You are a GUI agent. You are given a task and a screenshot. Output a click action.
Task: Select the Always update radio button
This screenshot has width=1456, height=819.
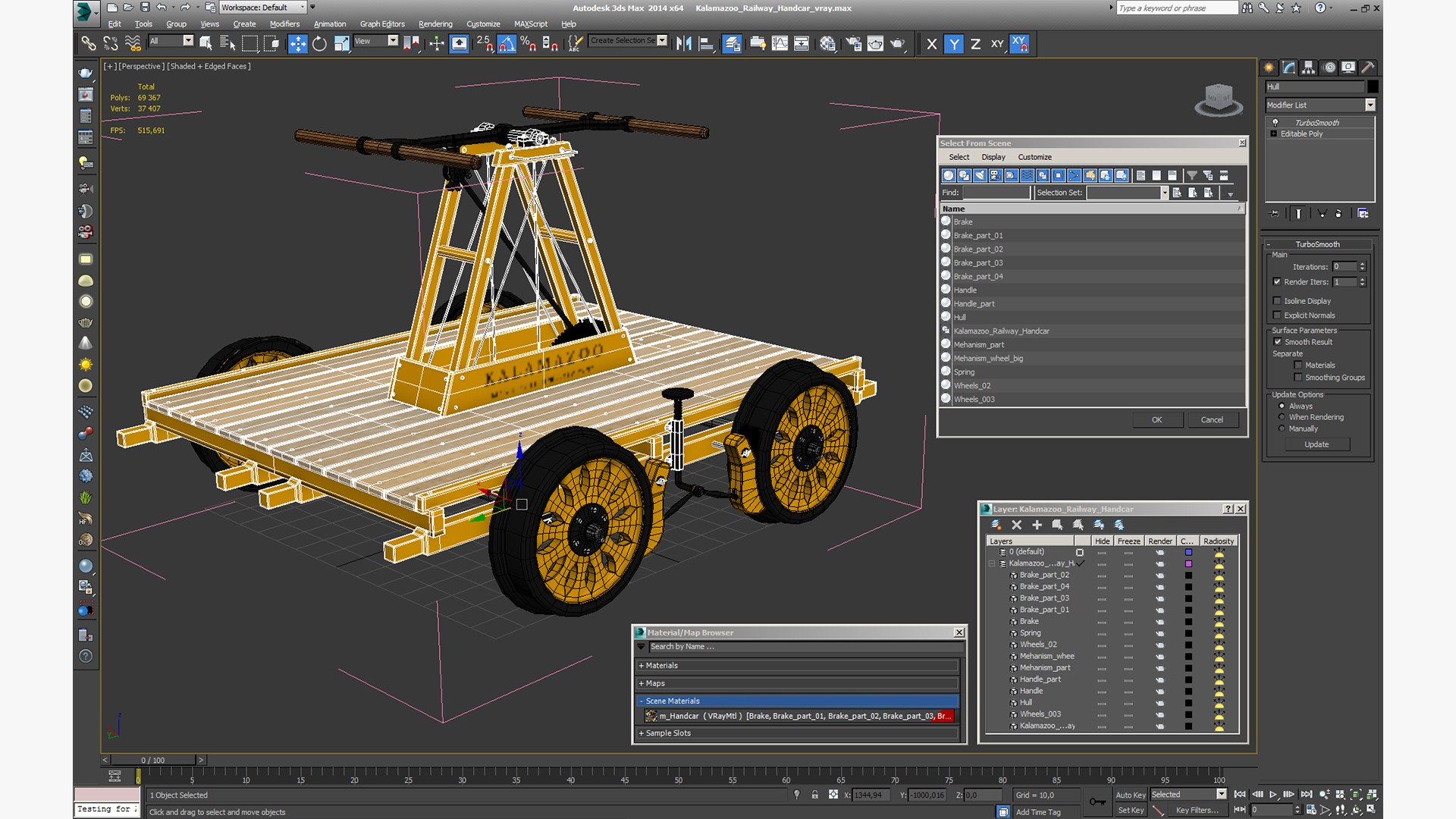1282,406
